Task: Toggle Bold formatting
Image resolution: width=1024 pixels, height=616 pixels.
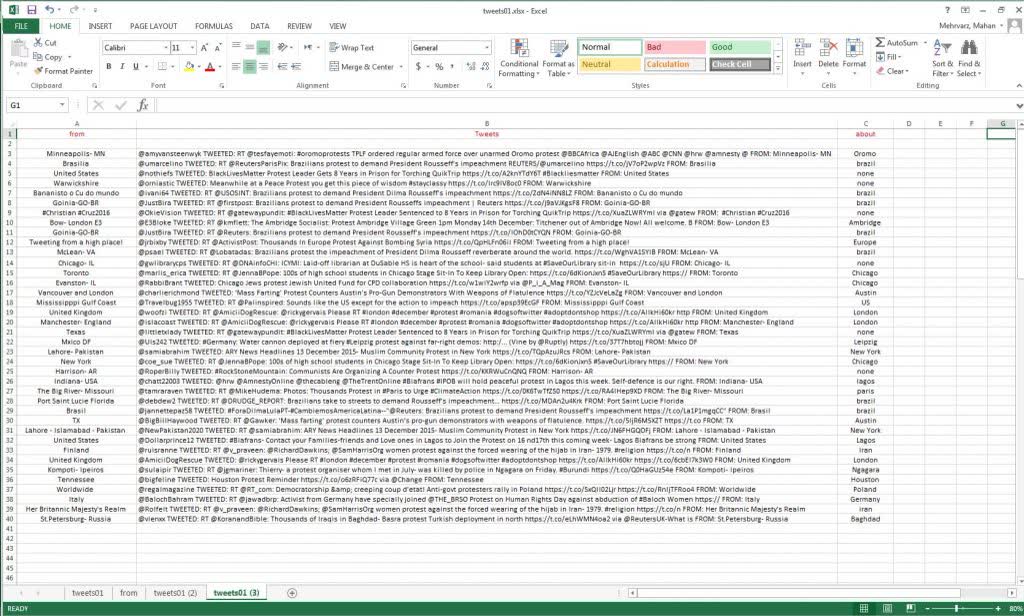Action: pyautogui.click(x=108, y=67)
